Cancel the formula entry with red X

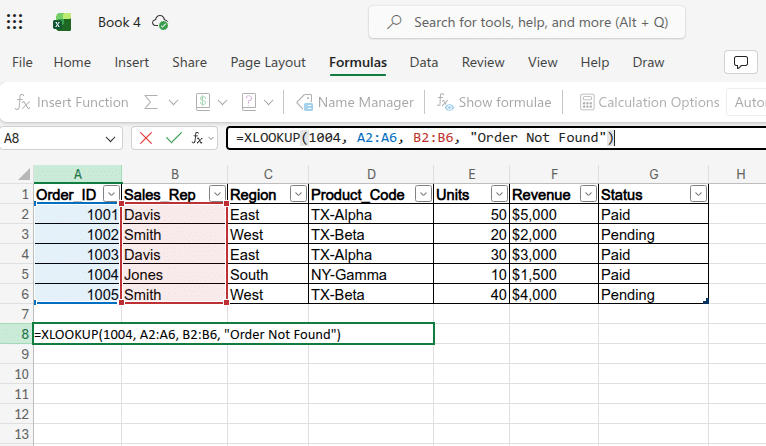click(x=146, y=138)
